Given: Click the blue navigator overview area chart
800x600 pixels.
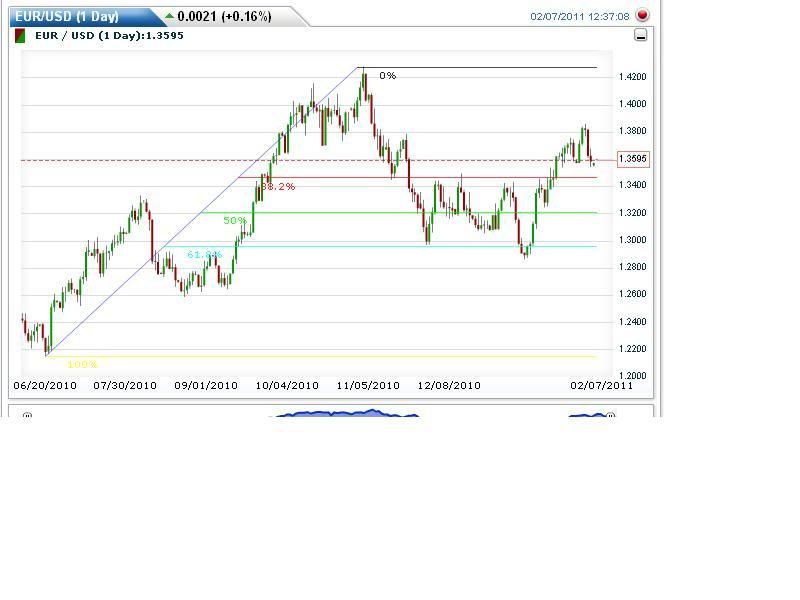Looking at the screenshot, I should tap(347, 413).
